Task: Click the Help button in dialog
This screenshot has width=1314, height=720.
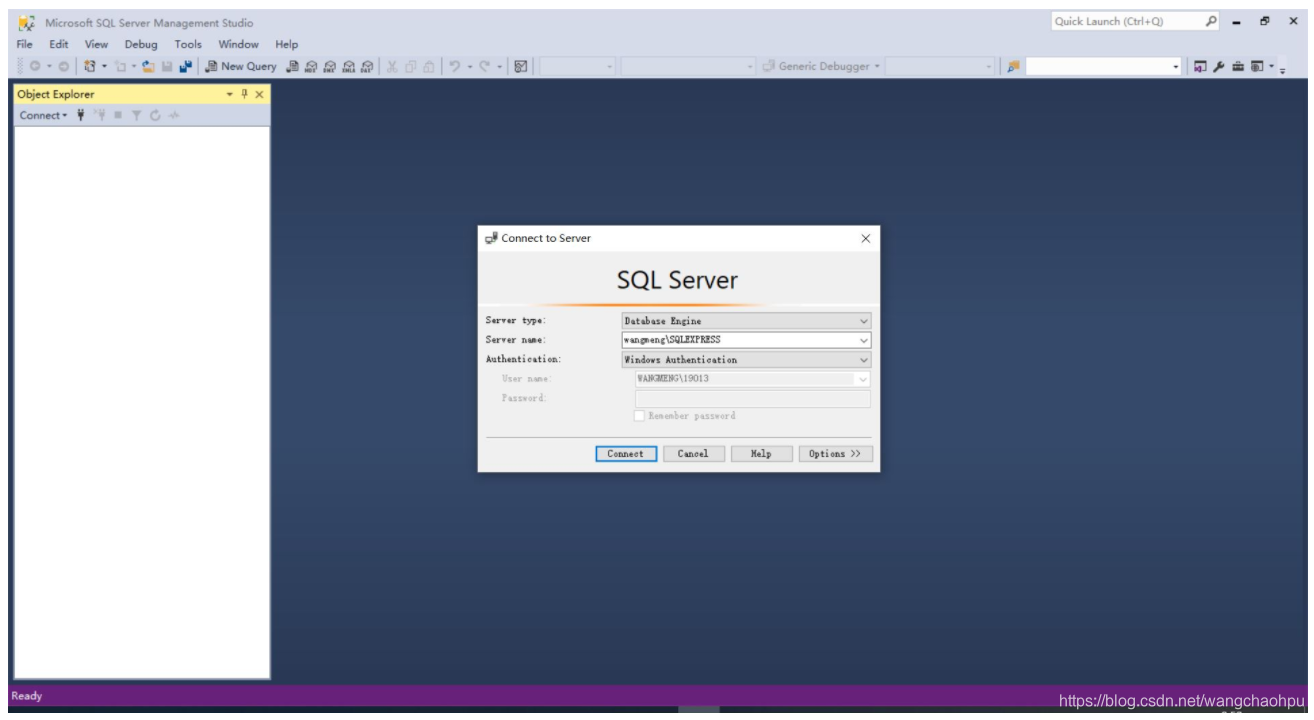Action: coord(761,453)
